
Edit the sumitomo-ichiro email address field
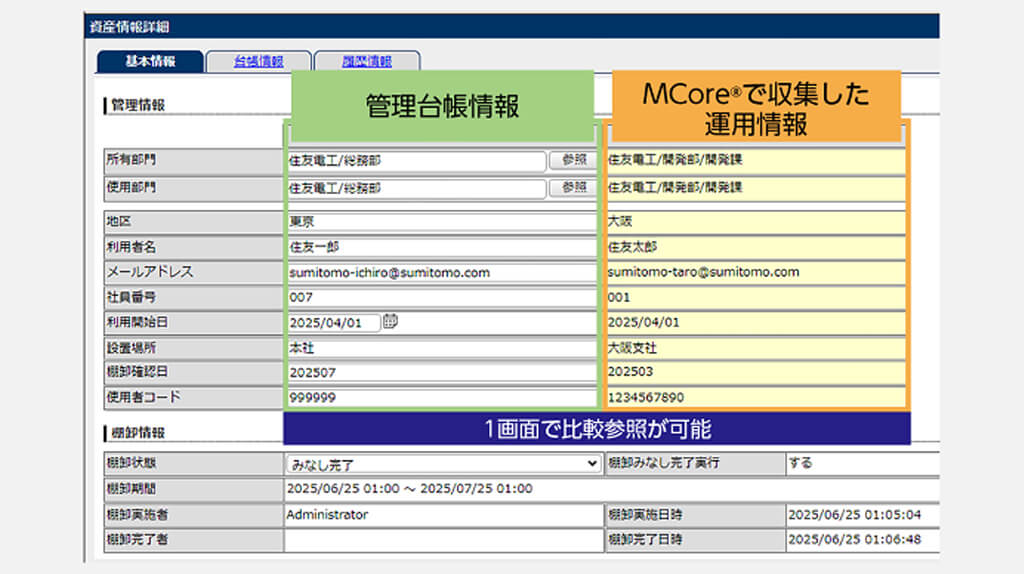441,273
